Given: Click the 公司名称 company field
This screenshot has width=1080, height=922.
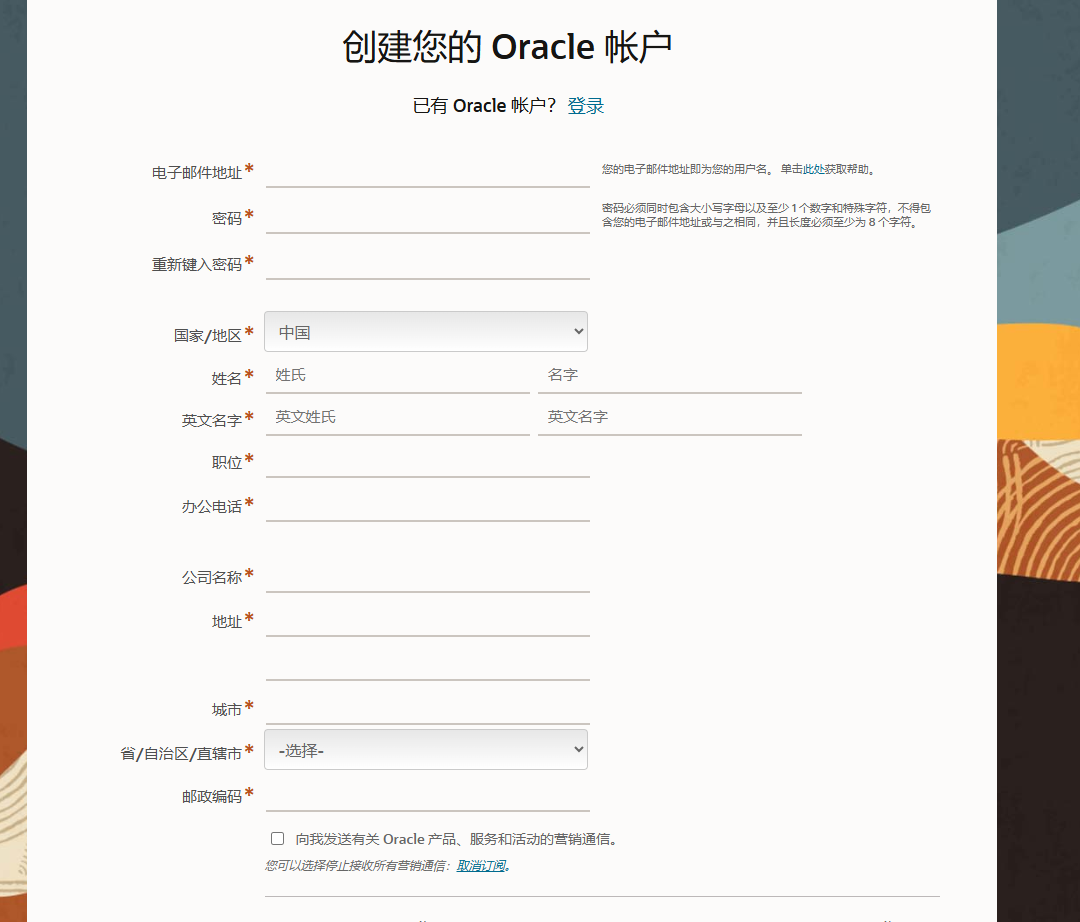Looking at the screenshot, I should pos(427,577).
